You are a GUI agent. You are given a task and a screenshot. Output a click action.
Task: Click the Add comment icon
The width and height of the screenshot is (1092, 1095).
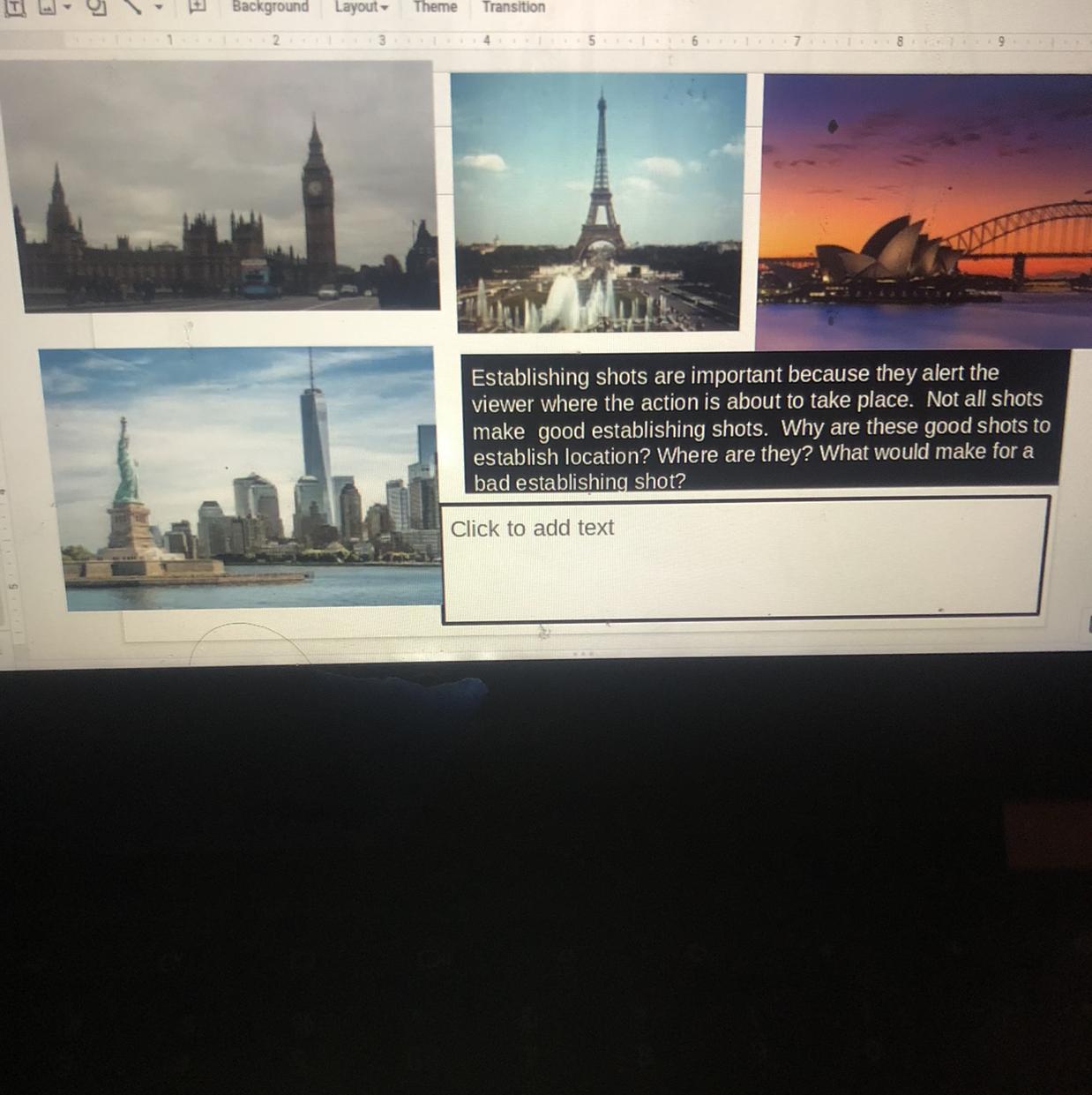(x=198, y=6)
